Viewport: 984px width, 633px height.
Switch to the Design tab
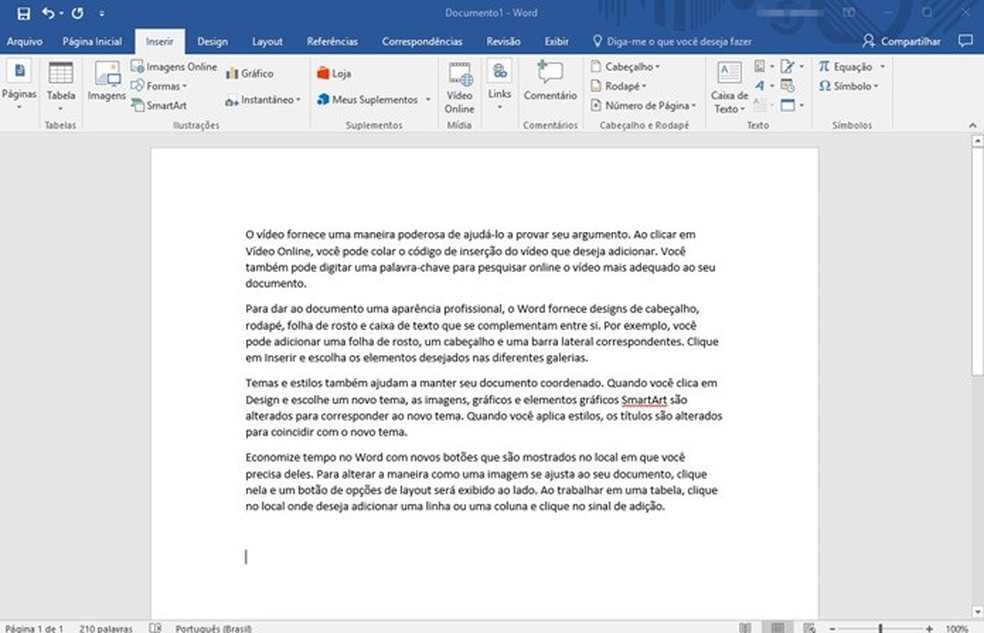[212, 41]
